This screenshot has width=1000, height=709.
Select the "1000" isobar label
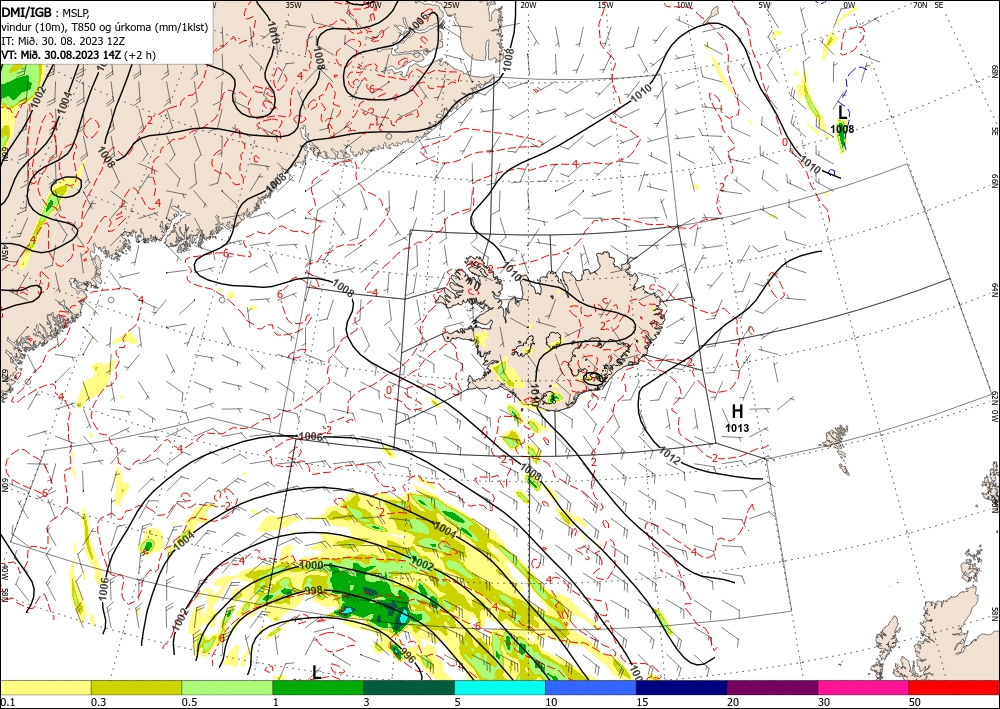click(x=311, y=566)
